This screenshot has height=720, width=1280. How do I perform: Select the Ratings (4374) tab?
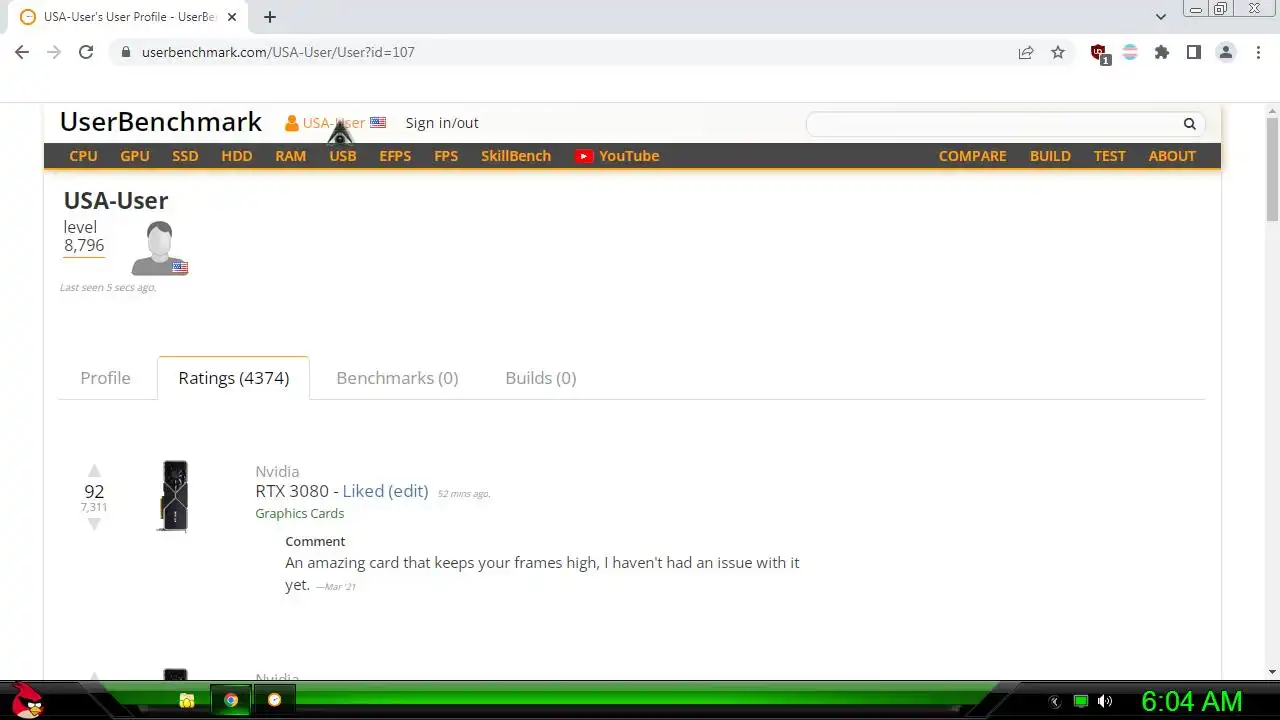pos(234,378)
